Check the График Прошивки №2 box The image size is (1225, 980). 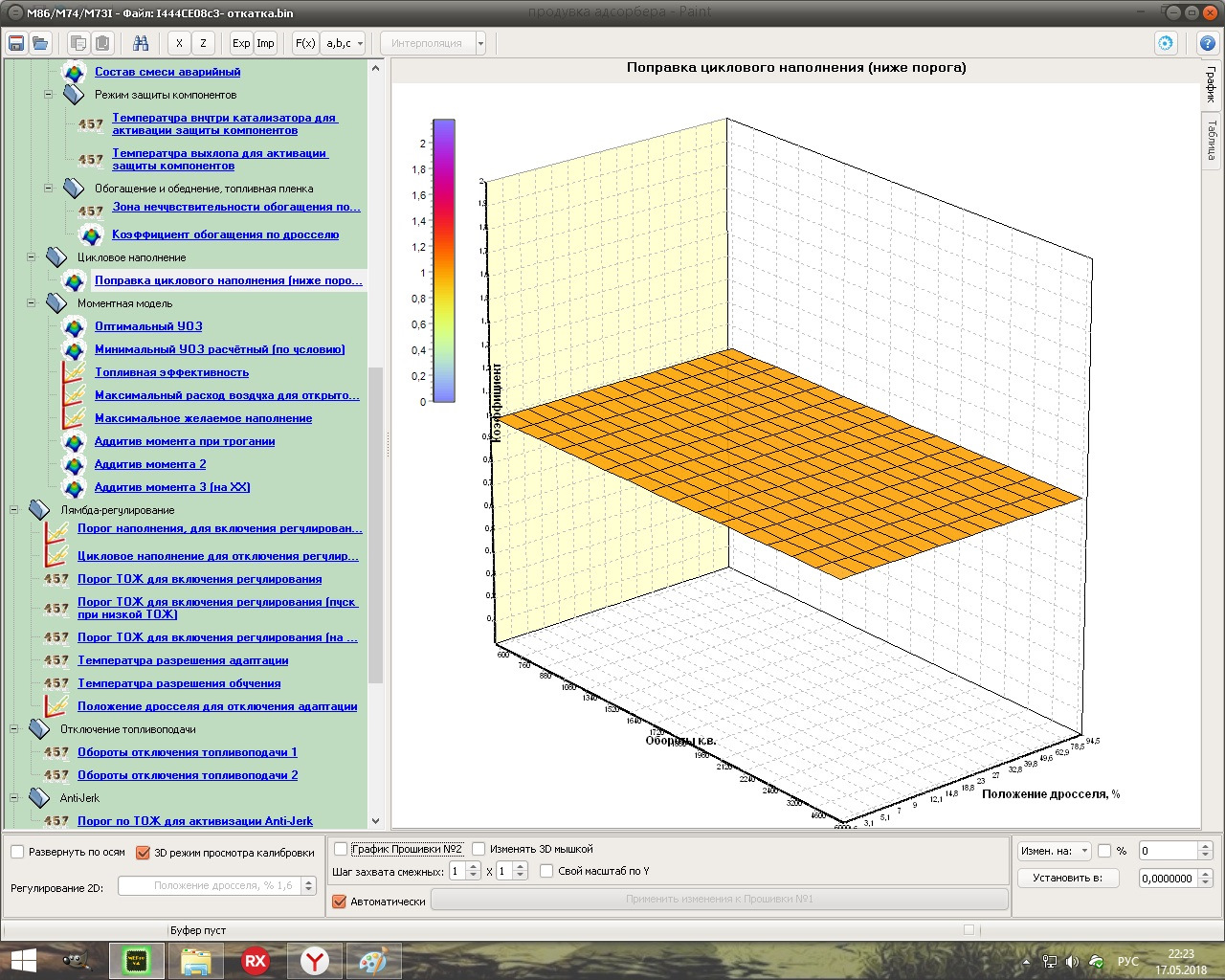pos(341,849)
